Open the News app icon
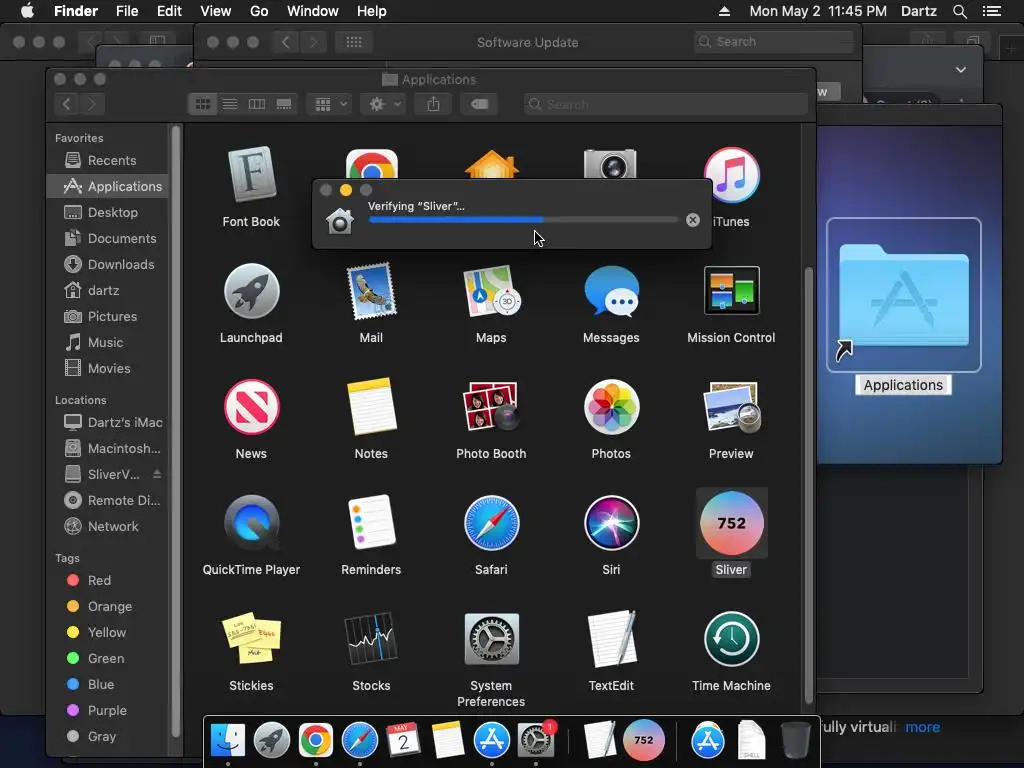The width and height of the screenshot is (1024, 768). tap(251, 407)
